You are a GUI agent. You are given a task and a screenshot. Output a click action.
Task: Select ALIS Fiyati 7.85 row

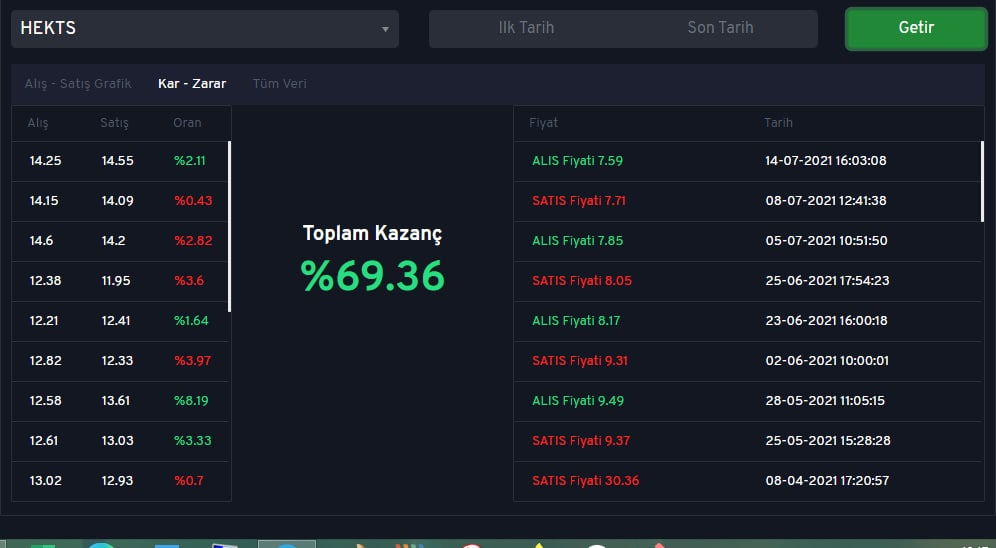(747, 241)
